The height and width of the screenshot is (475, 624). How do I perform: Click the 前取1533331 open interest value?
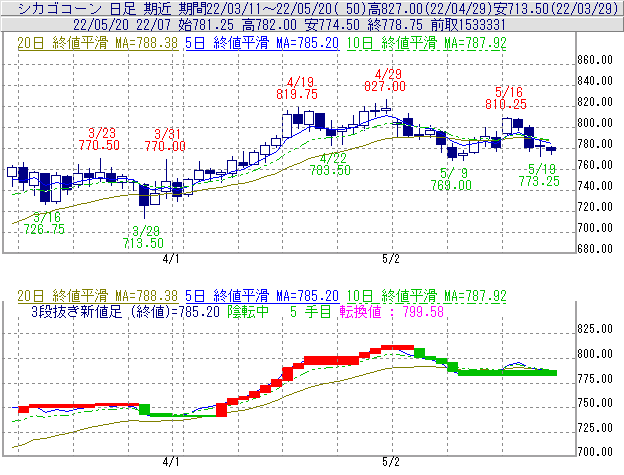(x=468, y=25)
